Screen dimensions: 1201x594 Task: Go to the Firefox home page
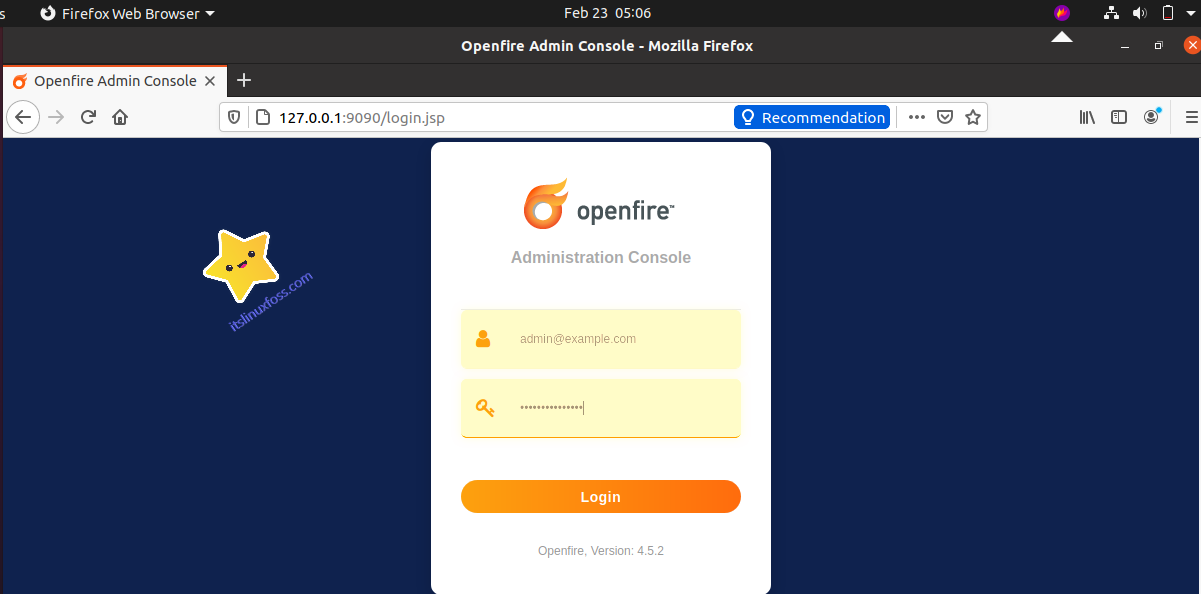tap(120, 117)
